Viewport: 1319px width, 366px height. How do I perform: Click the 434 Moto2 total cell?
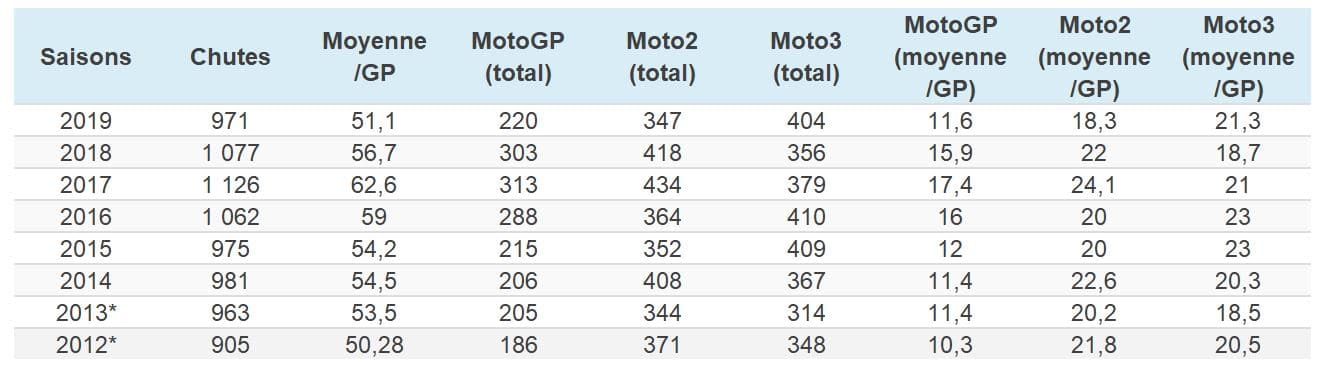(x=662, y=185)
